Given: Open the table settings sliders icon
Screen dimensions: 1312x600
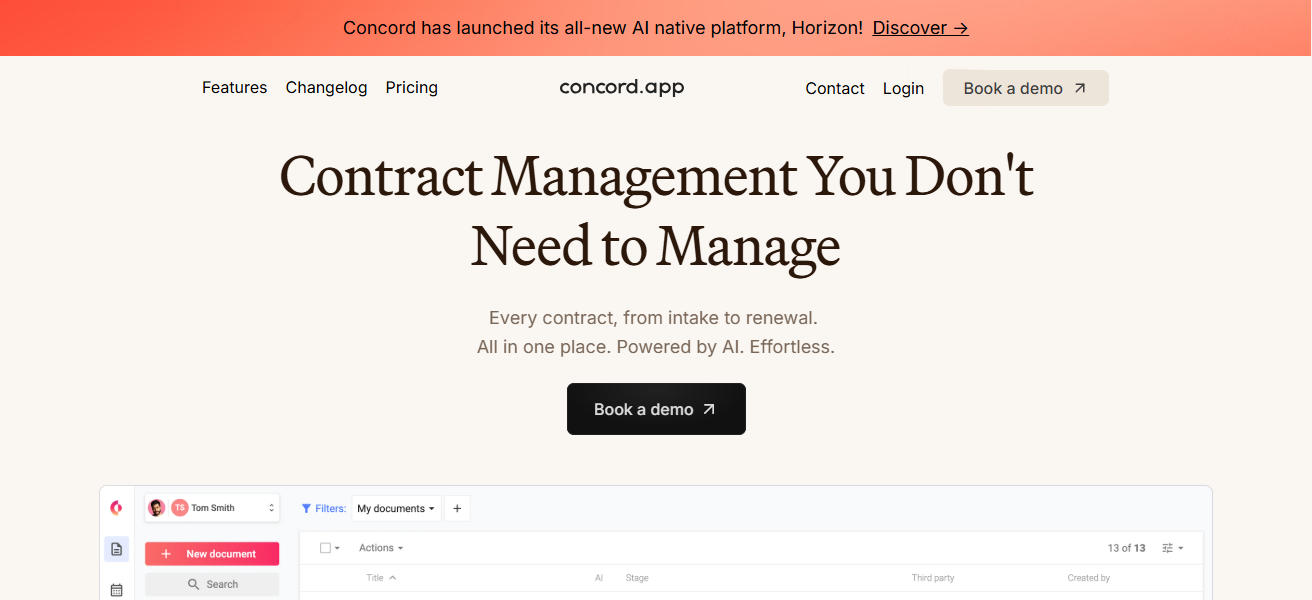Looking at the screenshot, I should click(1167, 548).
